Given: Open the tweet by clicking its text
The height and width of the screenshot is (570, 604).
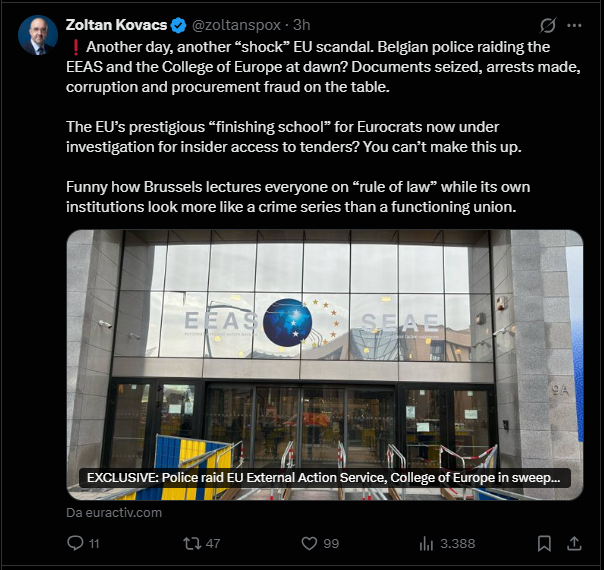Looking at the screenshot, I should pyautogui.click(x=323, y=127).
